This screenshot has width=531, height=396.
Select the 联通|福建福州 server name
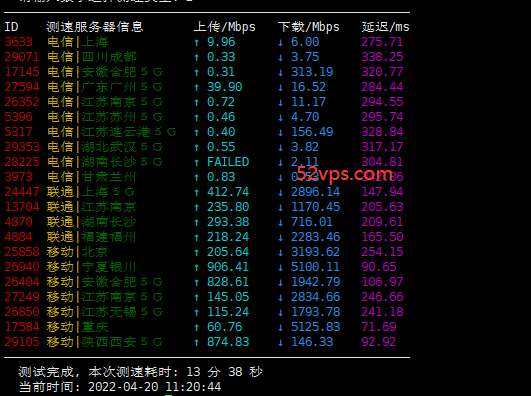pyautogui.click(x=91, y=237)
